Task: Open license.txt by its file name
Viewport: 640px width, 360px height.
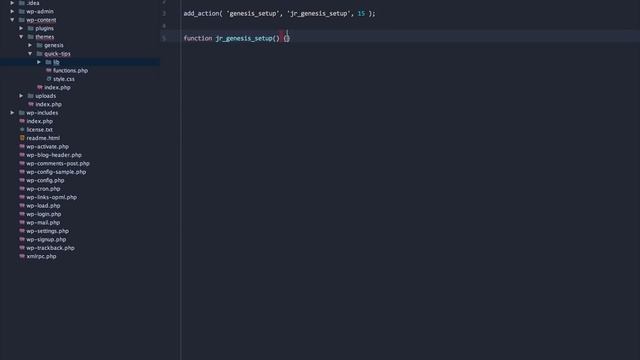Action: (40, 129)
